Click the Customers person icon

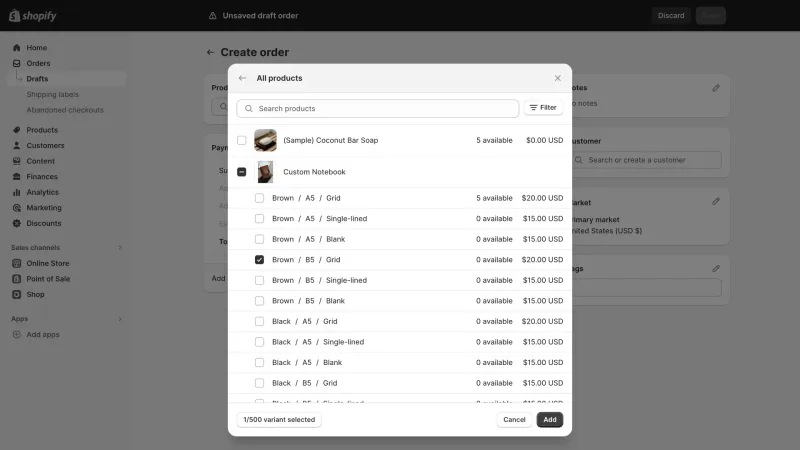16,145
